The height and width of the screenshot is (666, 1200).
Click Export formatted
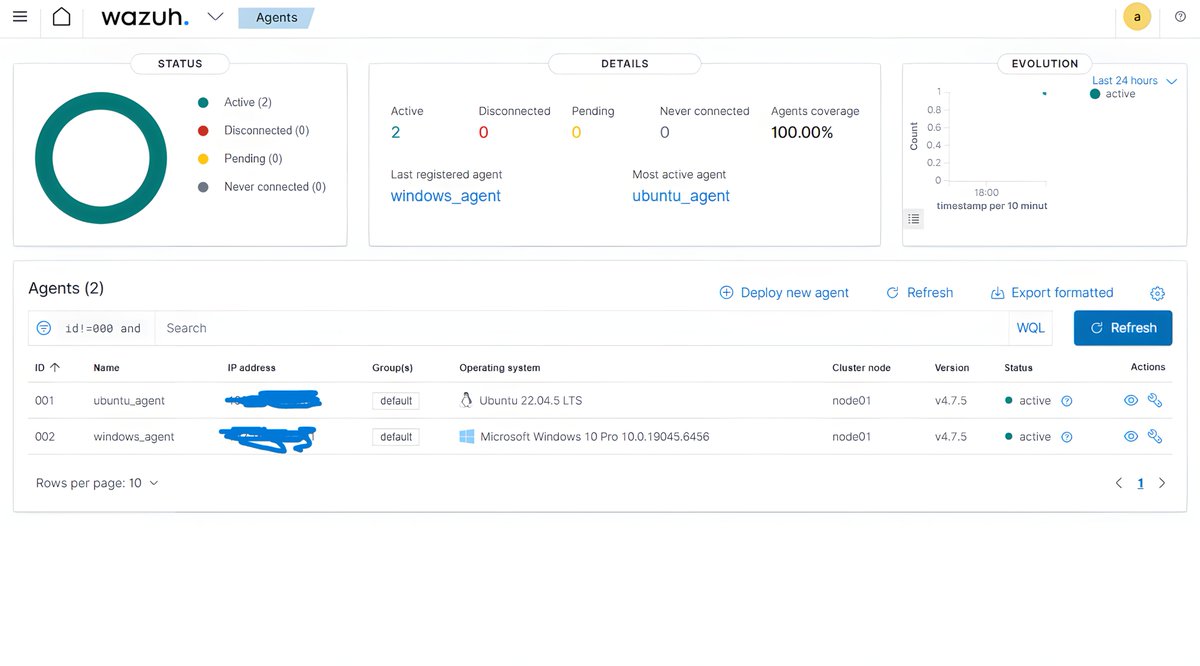(x=1052, y=293)
